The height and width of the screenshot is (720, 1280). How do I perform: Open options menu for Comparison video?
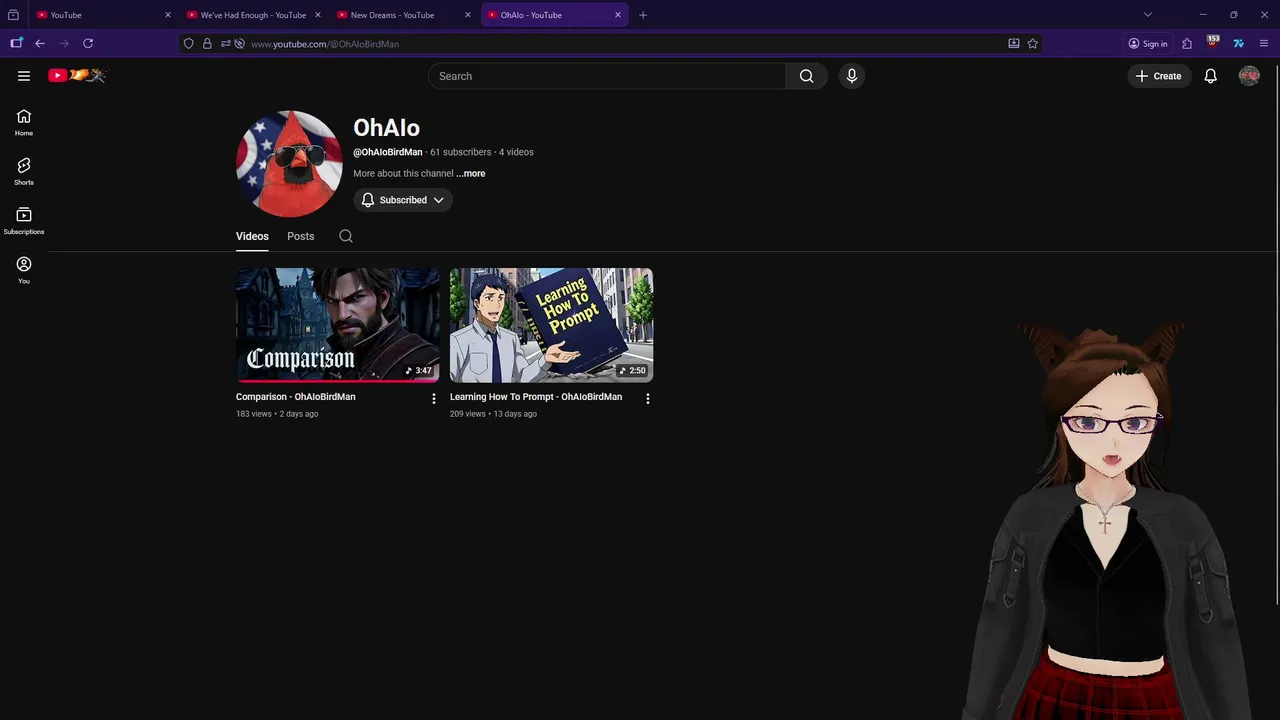click(x=434, y=398)
